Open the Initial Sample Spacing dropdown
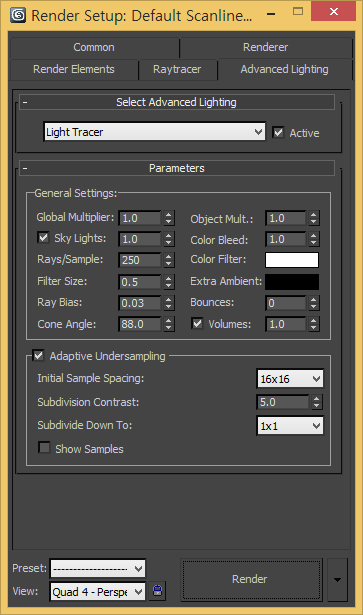This screenshot has height=615, width=363. point(290,378)
